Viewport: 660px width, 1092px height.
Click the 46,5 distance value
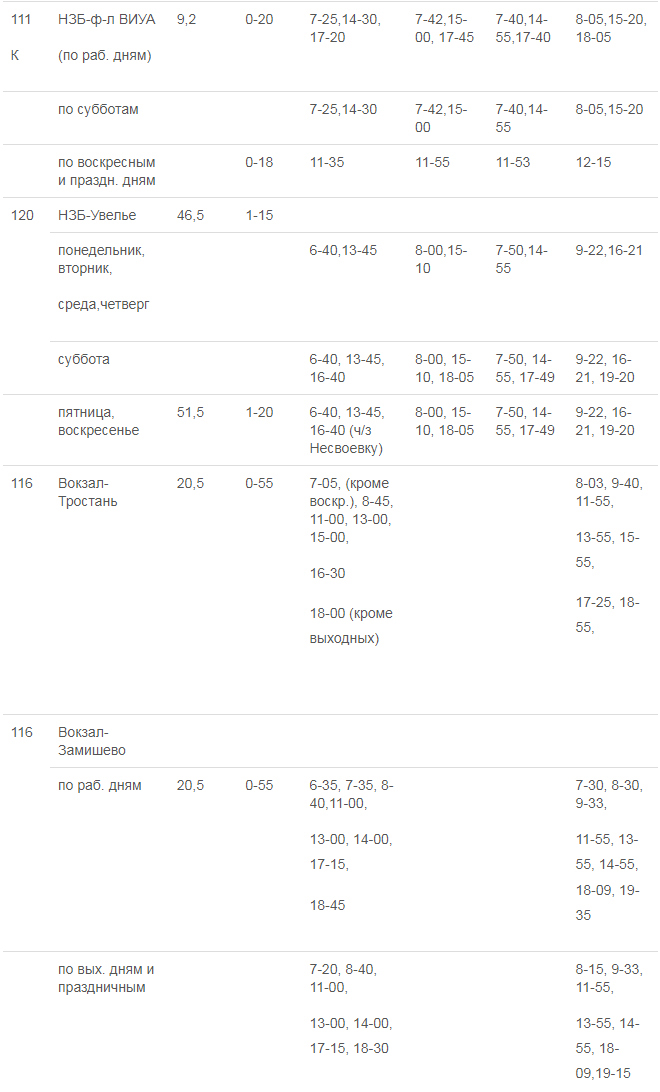click(191, 215)
